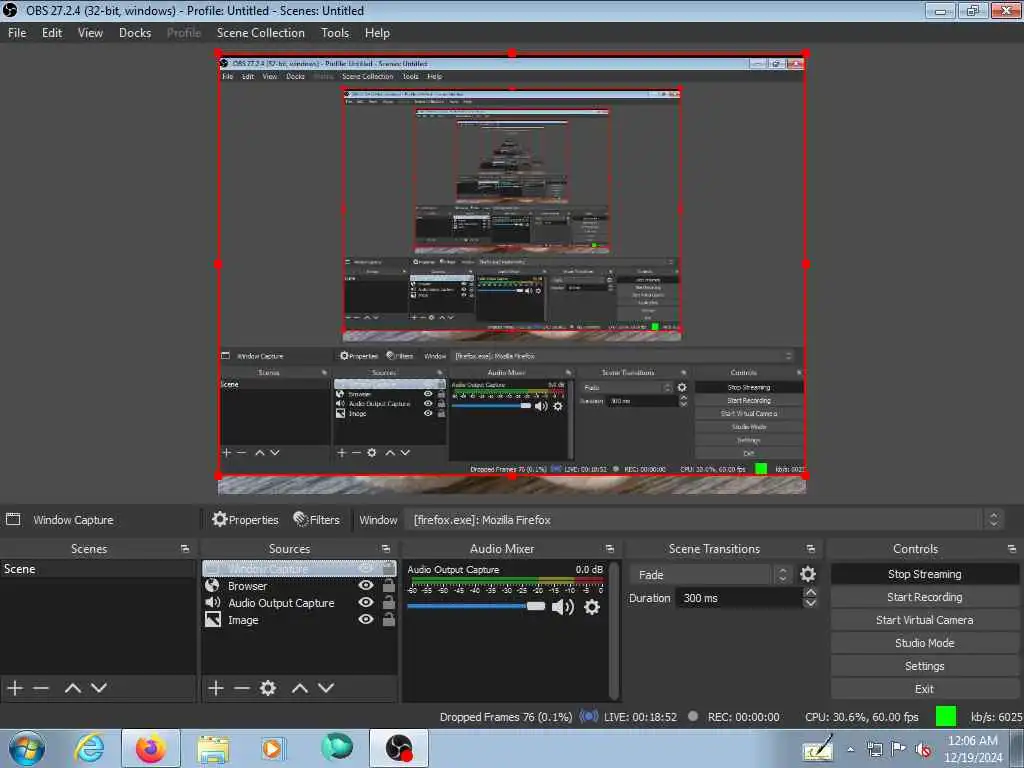The image size is (1024, 768).
Task: Open Windows Explorer folder from taskbar
Action: [213, 748]
